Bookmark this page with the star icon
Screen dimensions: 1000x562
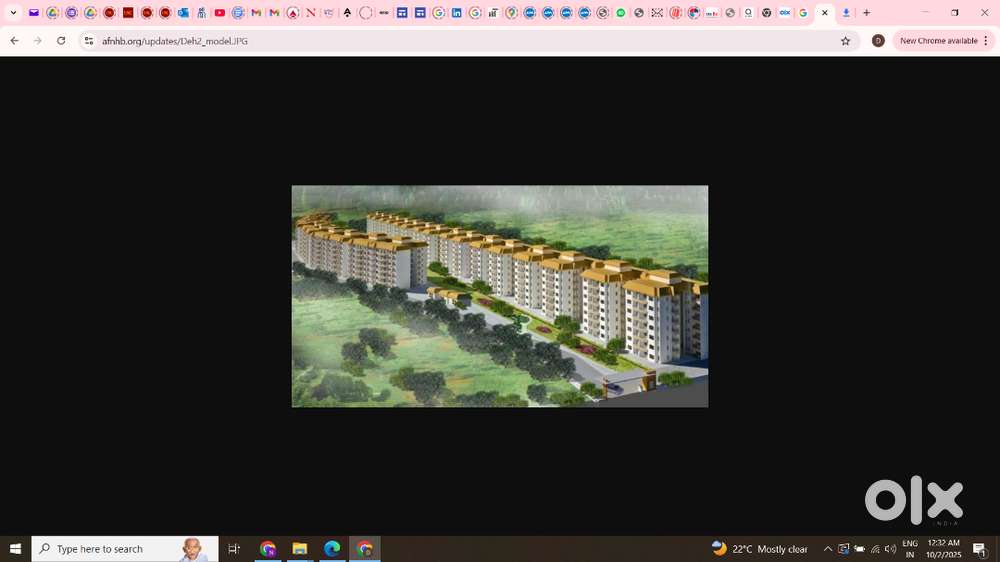tap(845, 41)
